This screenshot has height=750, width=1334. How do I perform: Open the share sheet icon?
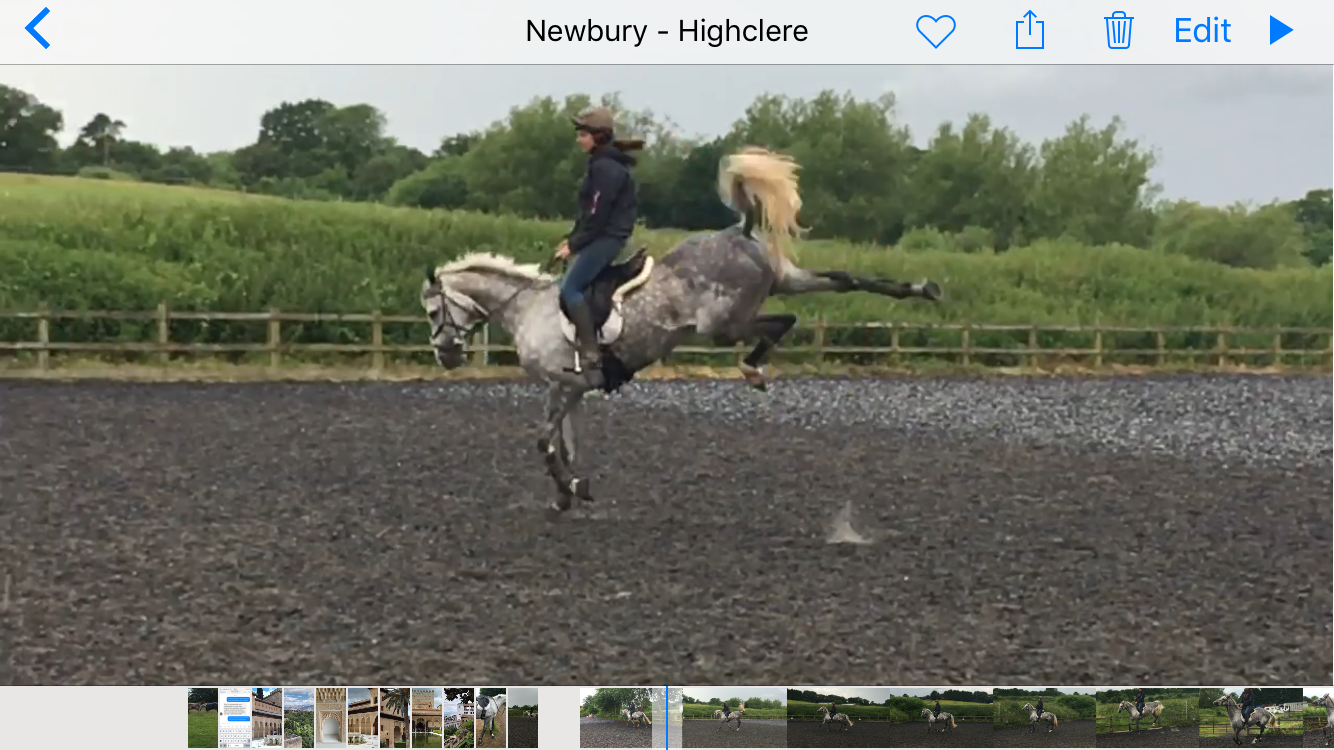click(x=1029, y=30)
